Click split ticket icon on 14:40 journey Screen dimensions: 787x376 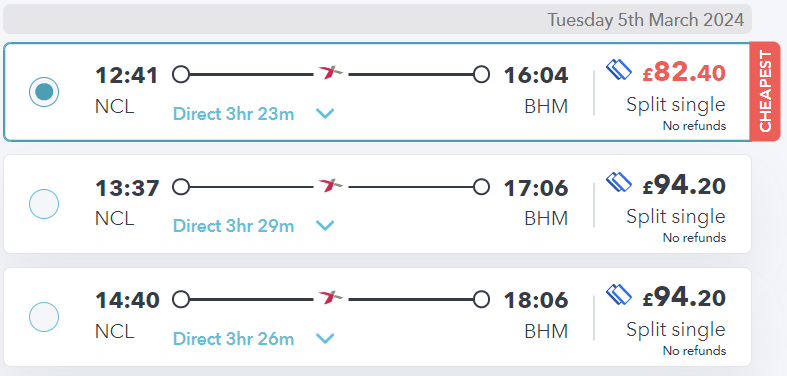click(x=618, y=295)
